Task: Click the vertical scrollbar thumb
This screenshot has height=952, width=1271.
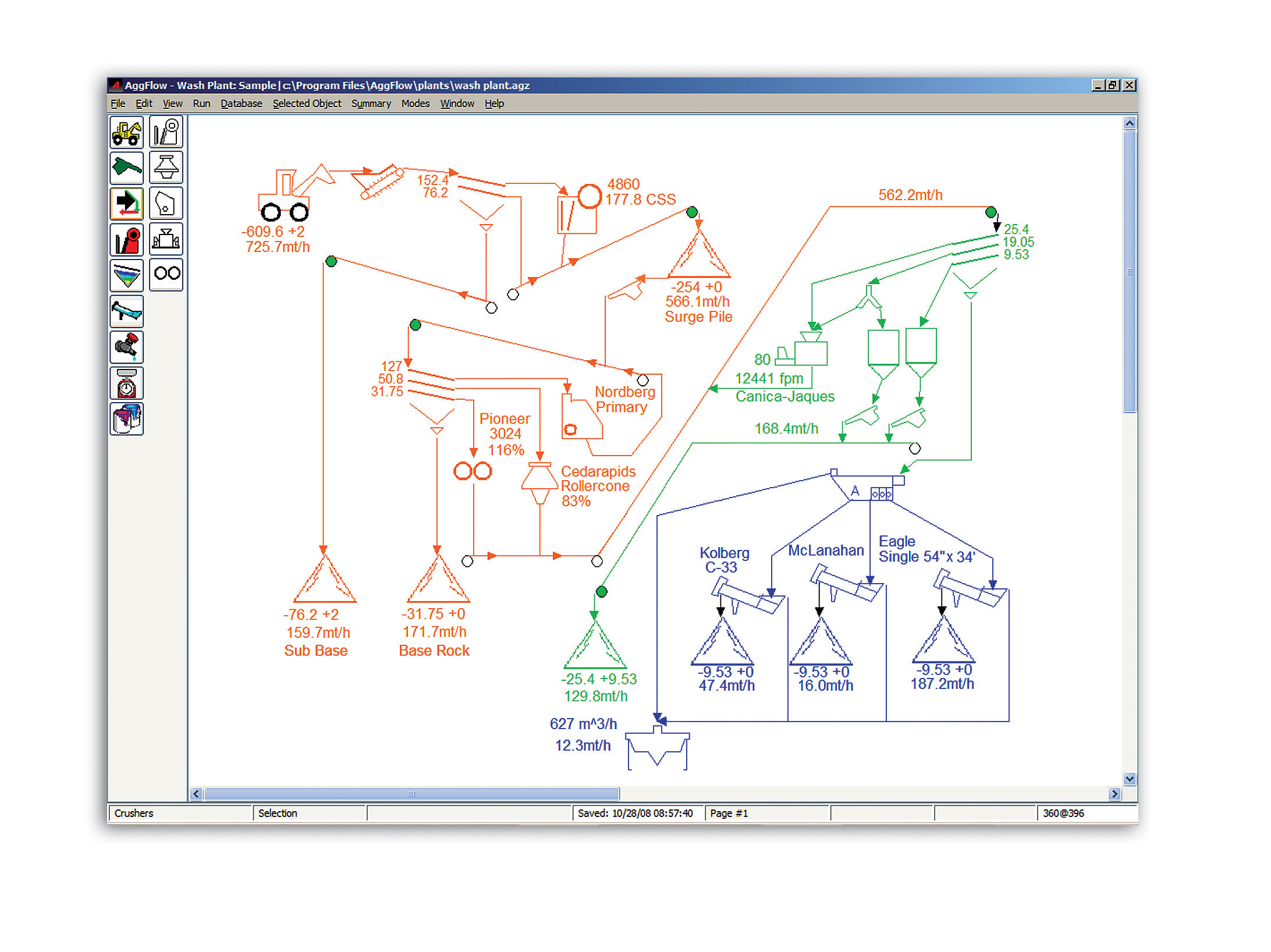Action: 1130,272
